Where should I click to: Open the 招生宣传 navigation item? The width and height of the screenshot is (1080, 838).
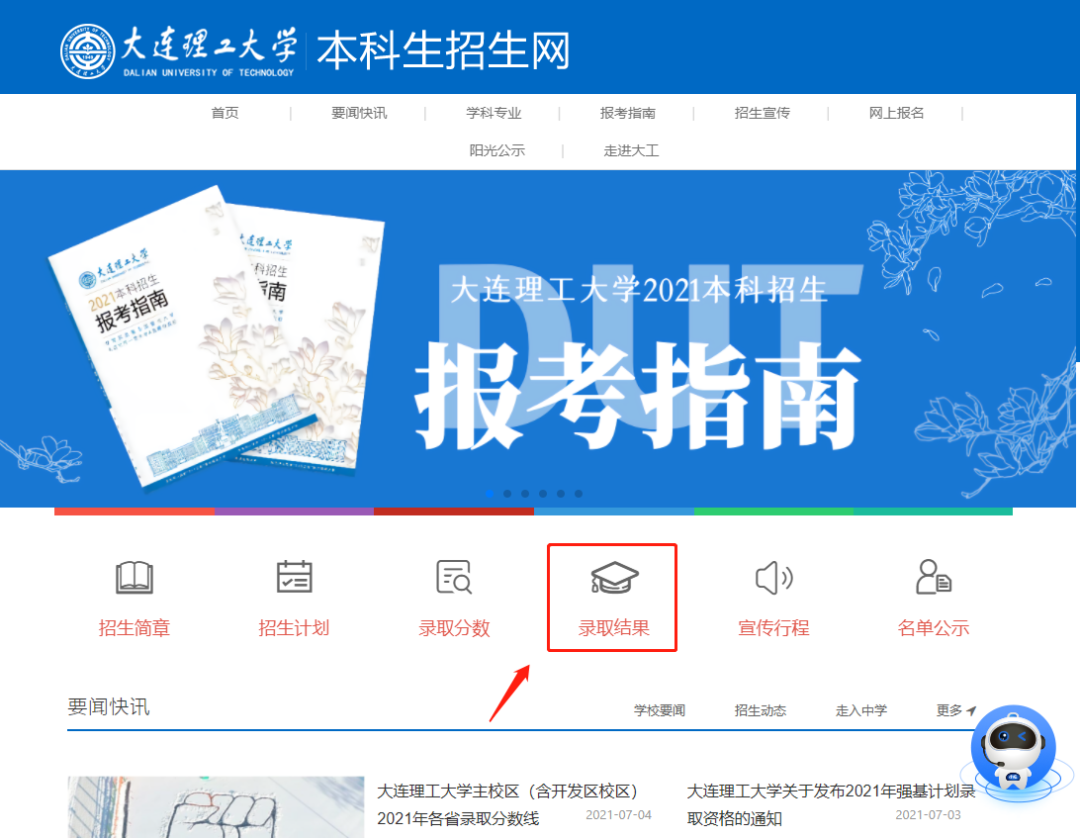click(762, 113)
